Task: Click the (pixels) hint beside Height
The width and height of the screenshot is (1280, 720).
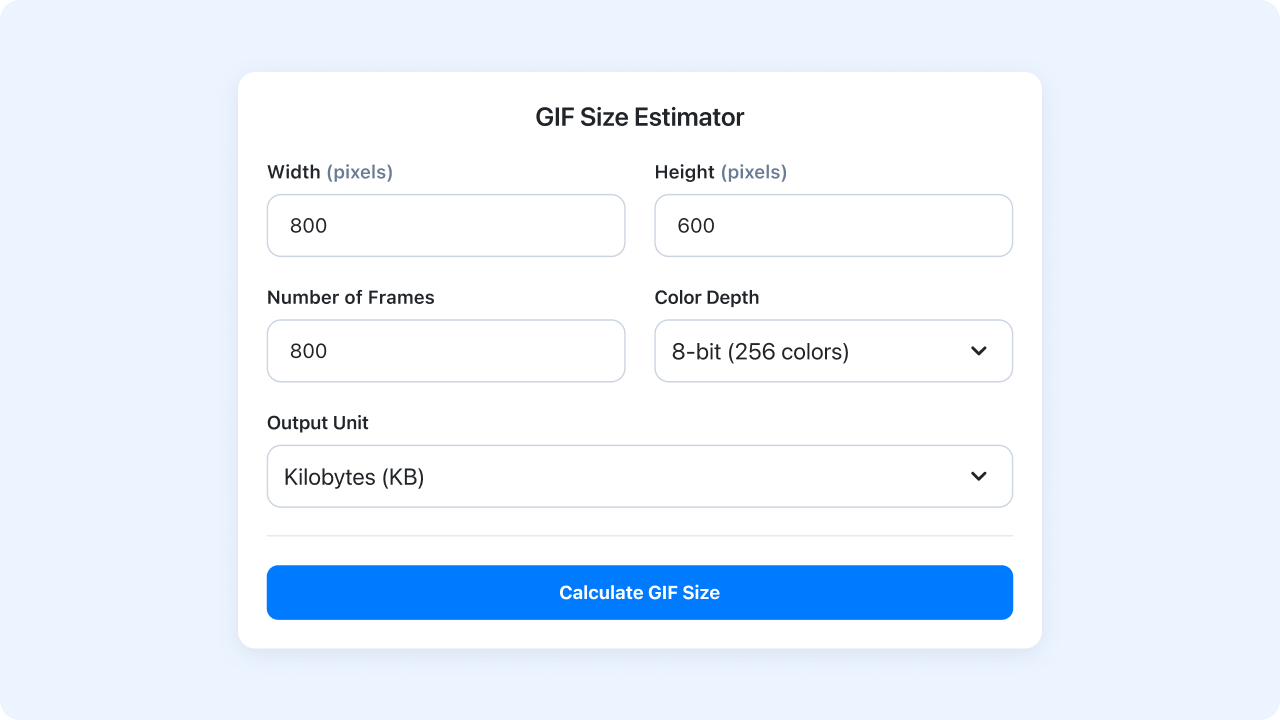Action: [754, 172]
